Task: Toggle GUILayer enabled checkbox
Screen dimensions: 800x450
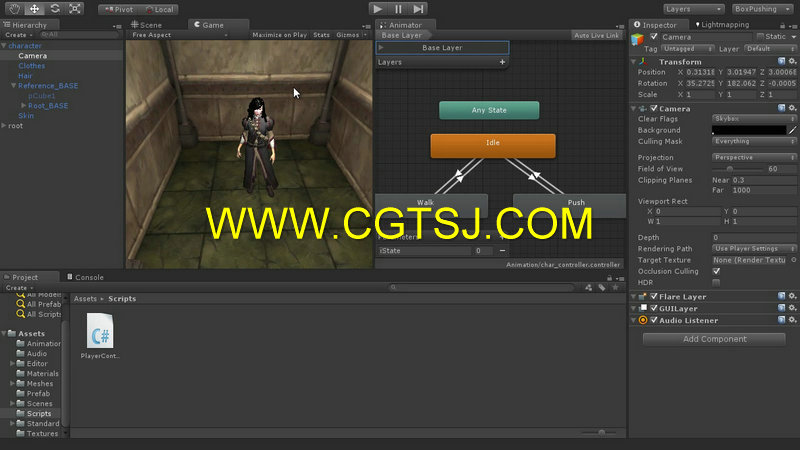Action: [x=654, y=308]
